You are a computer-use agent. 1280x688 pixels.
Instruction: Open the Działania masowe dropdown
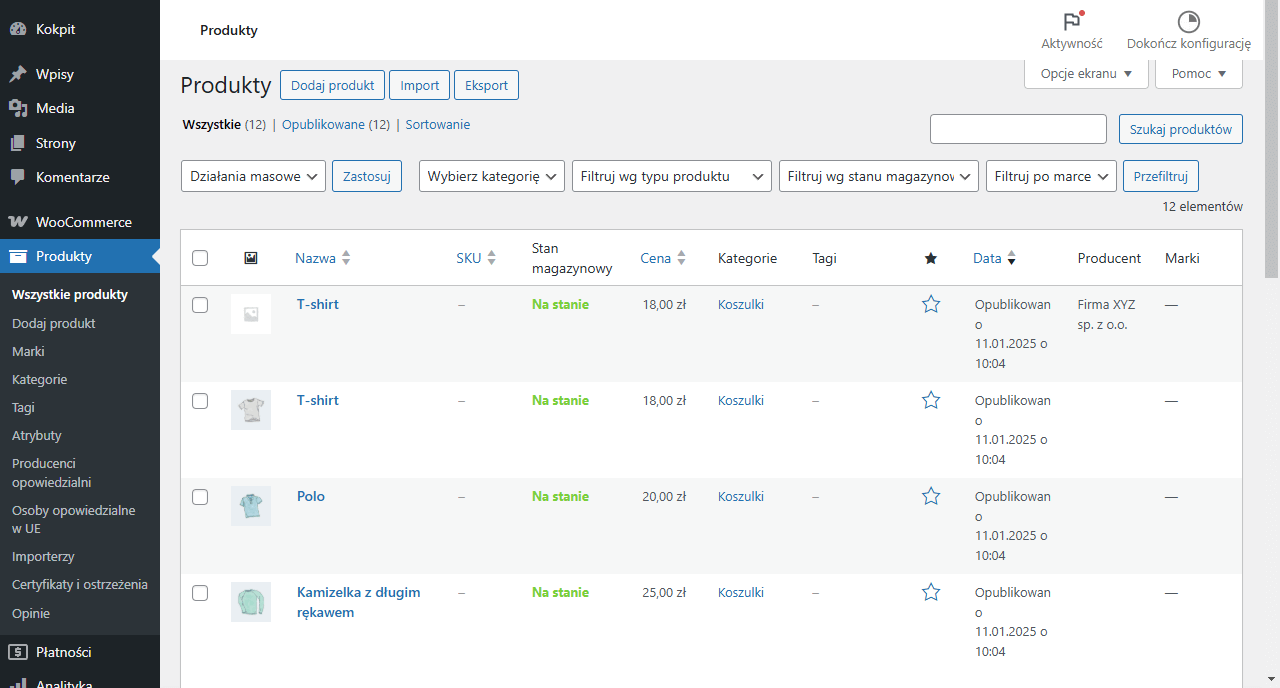tap(253, 176)
